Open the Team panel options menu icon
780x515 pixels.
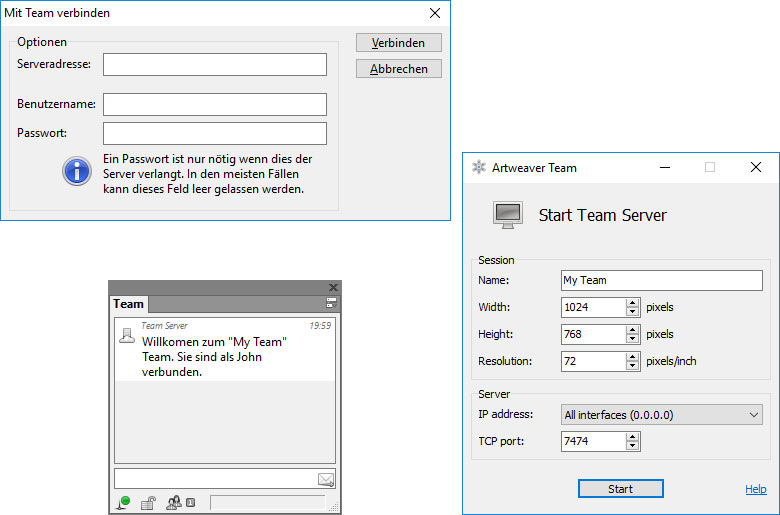pos(331,303)
